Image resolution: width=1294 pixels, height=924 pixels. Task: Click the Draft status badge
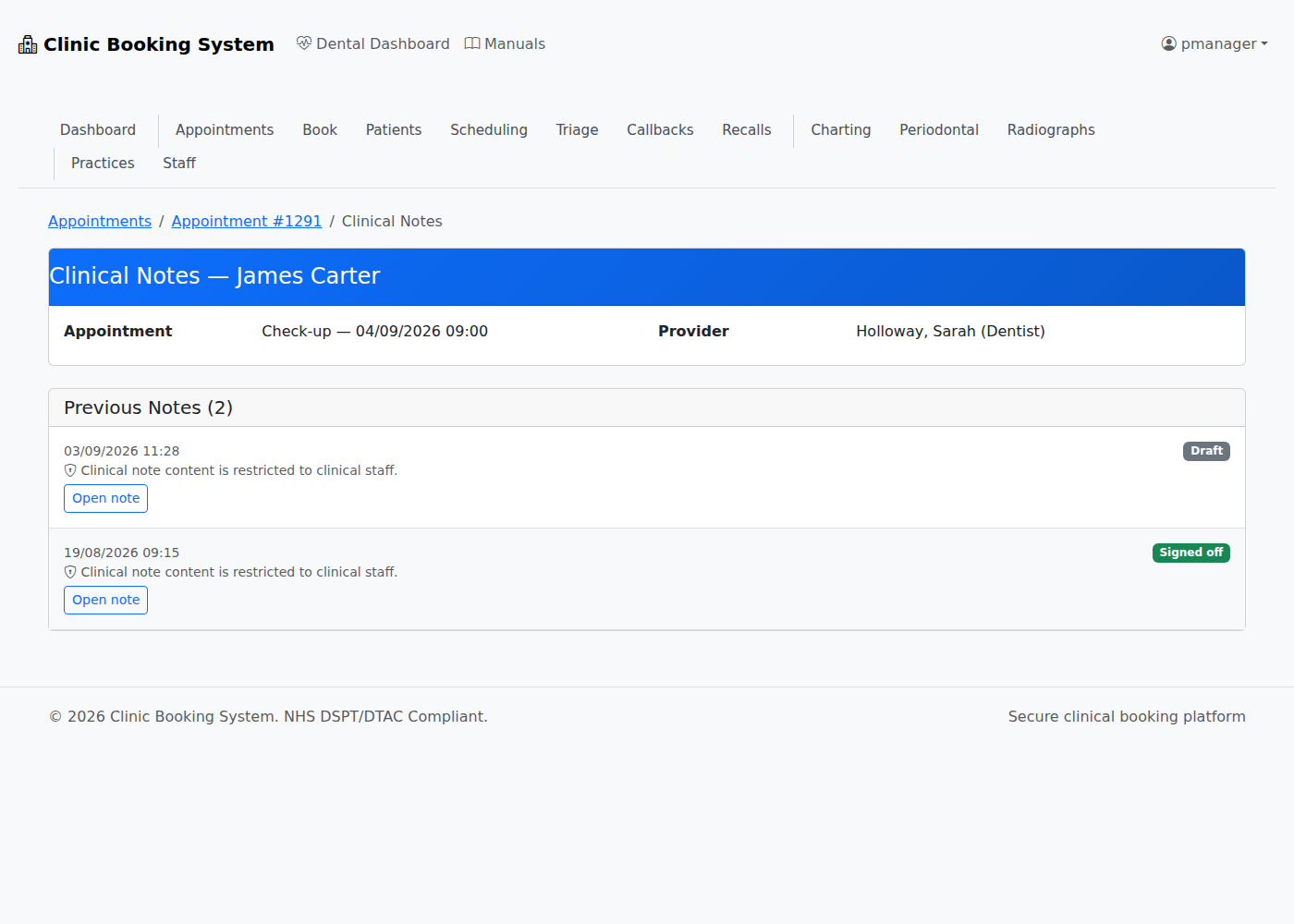(x=1206, y=451)
